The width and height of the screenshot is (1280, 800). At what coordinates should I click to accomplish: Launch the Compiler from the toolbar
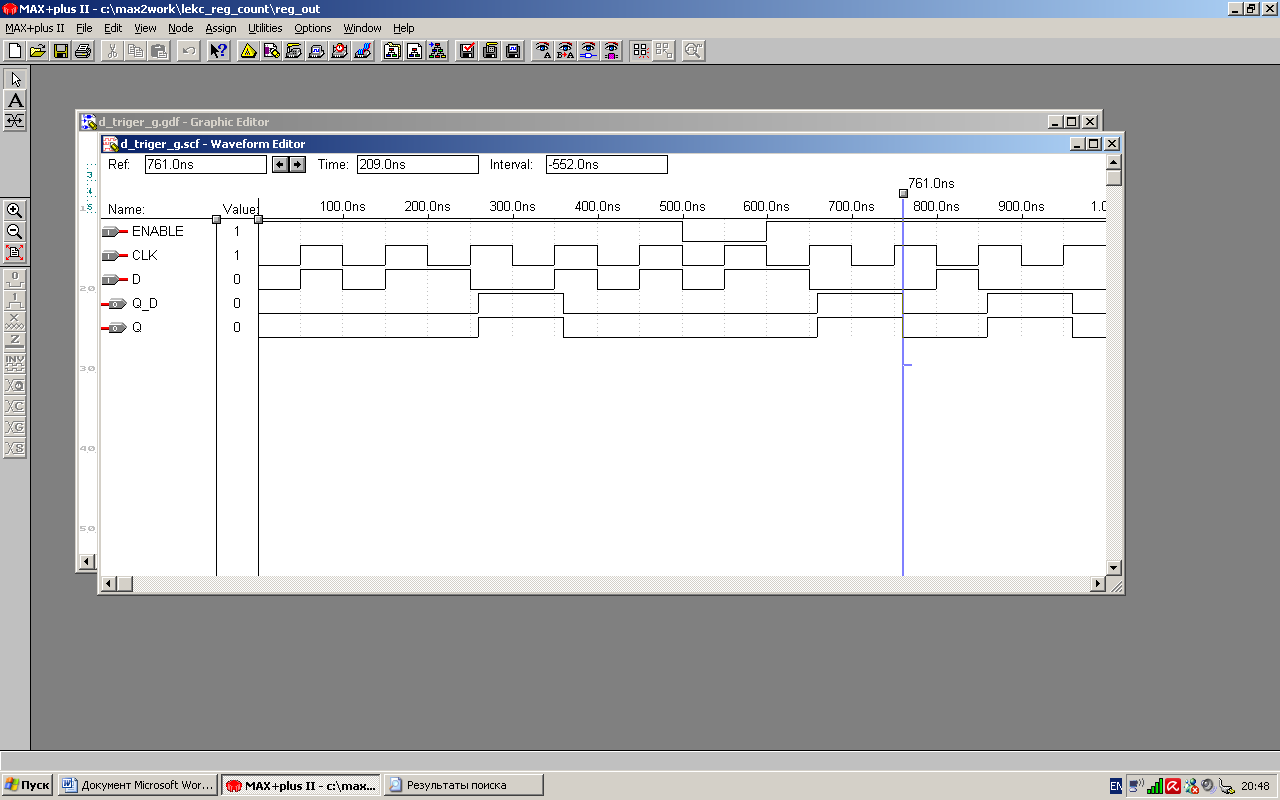[x=294, y=51]
